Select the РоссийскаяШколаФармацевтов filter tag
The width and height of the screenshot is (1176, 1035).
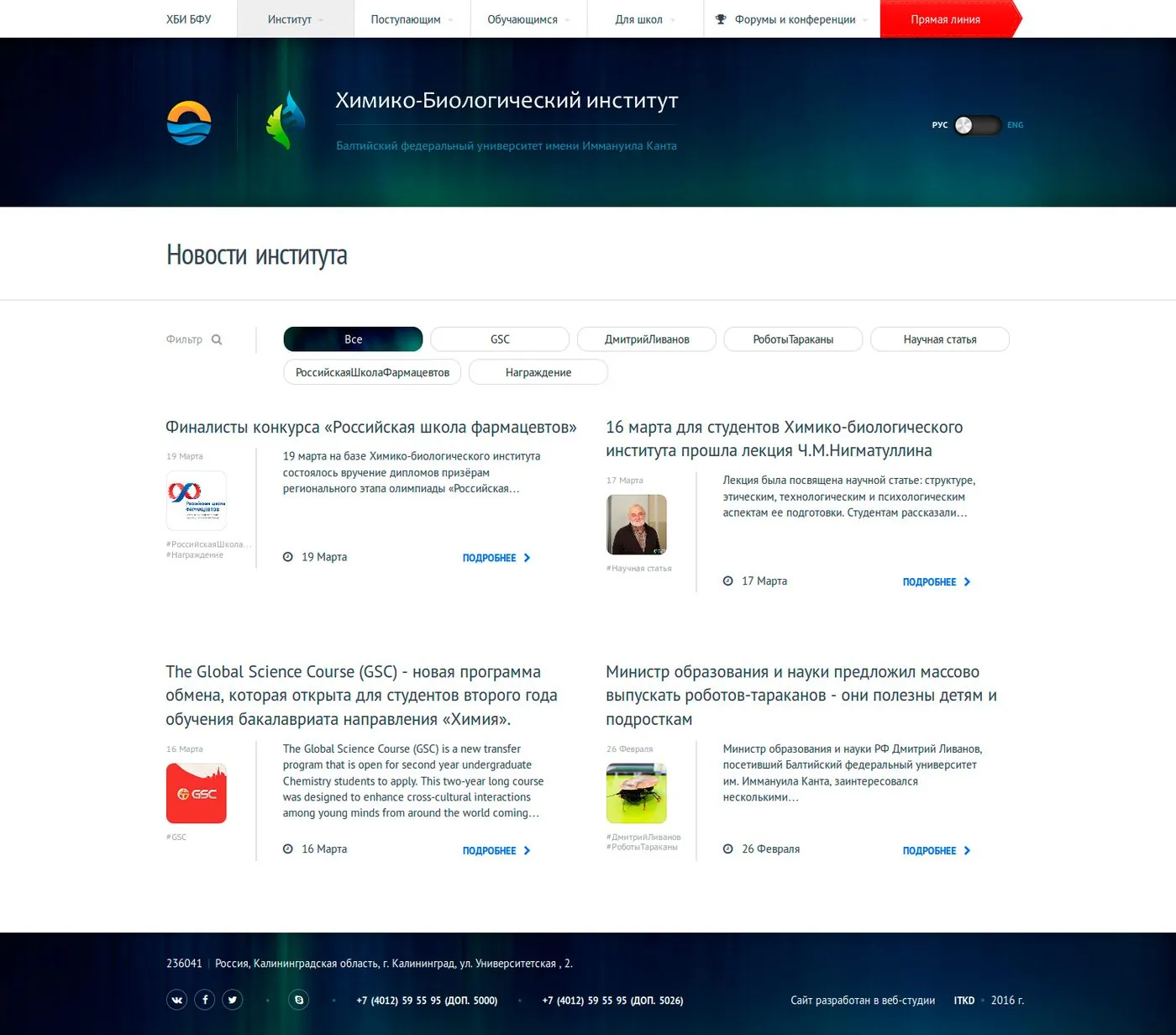click(x=372, y=372)
